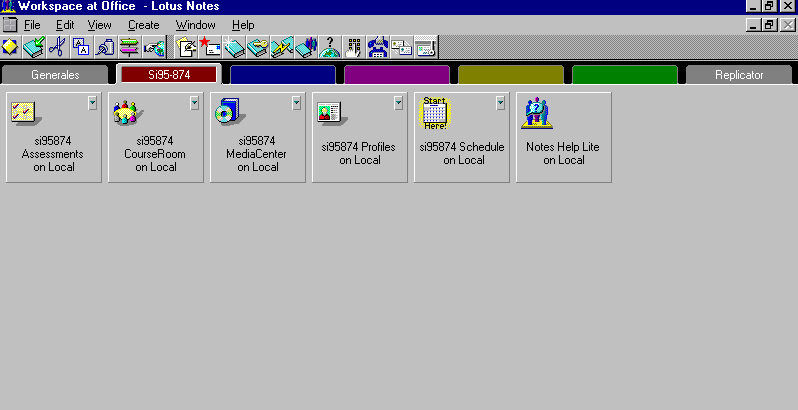
Task: Switch to the blank olive workspace tab
Action: click(x=510, y=75)
